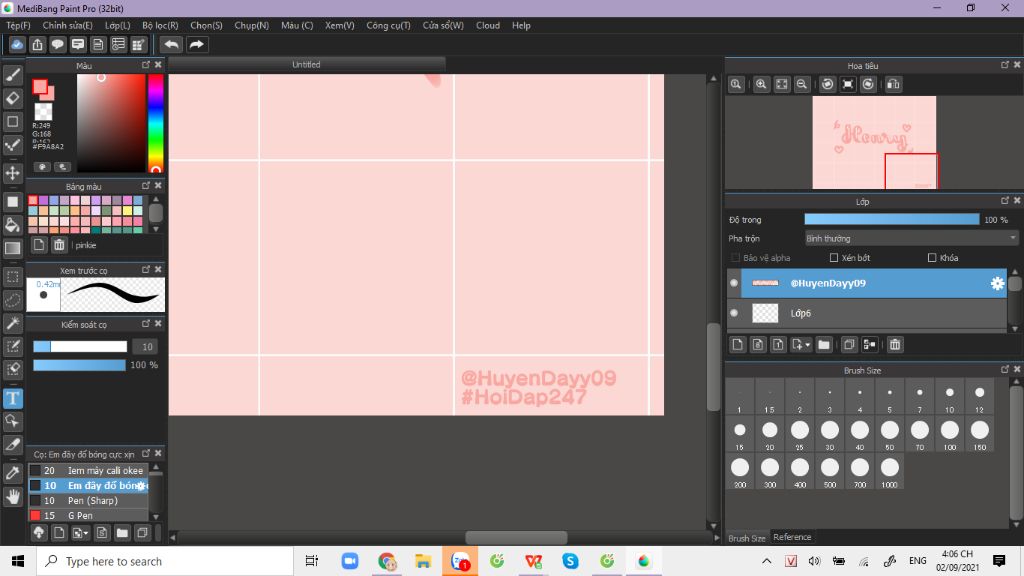Add a new brush in brush panel
This screenshot has width=1024, height=576.
59,533
